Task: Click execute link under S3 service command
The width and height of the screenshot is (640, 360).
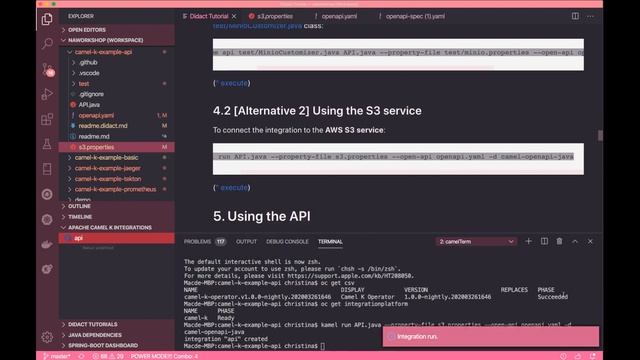Action: [234, 187]
